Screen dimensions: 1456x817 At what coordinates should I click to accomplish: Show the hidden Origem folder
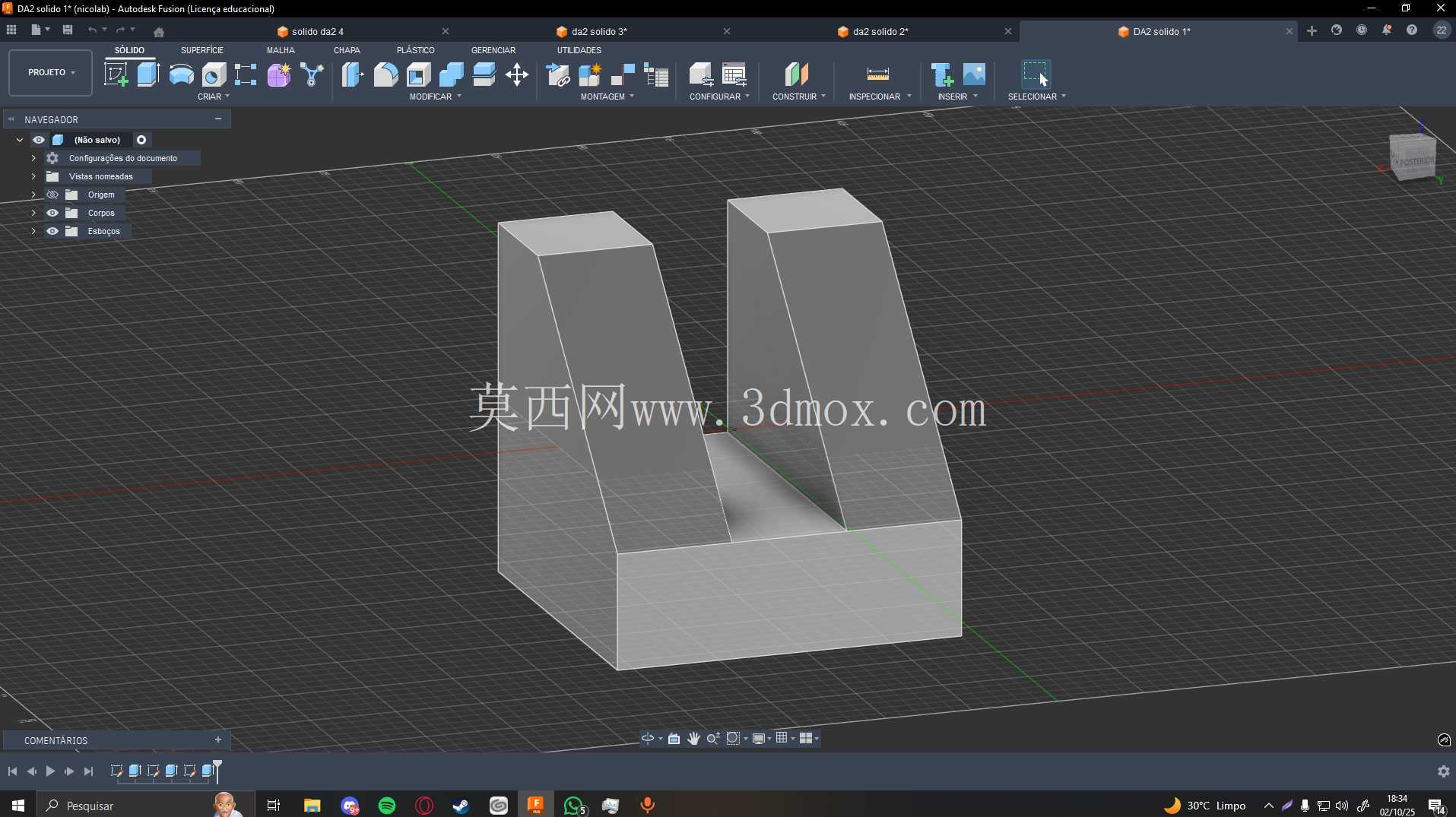coord(52,195)
